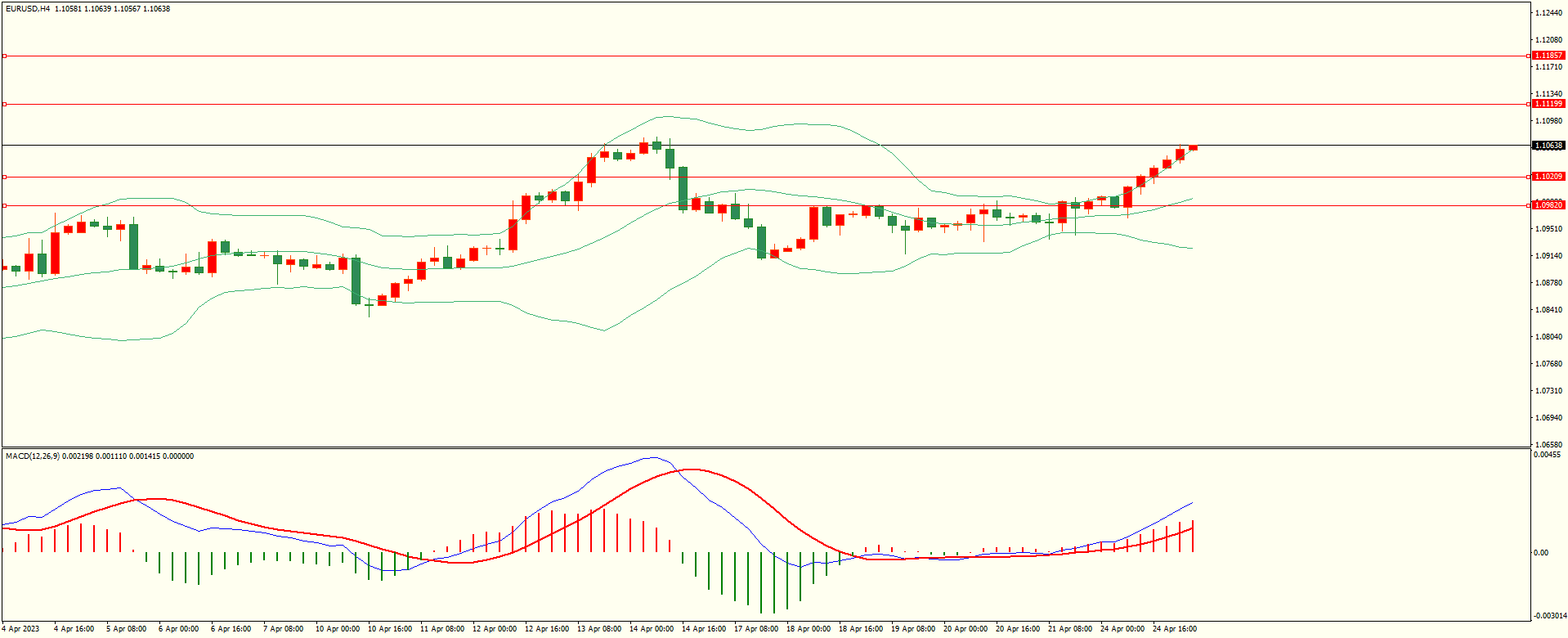Click the divider between the chart and MACD panel
Viewport: 1568px width, 638px height.
[764, 447]
